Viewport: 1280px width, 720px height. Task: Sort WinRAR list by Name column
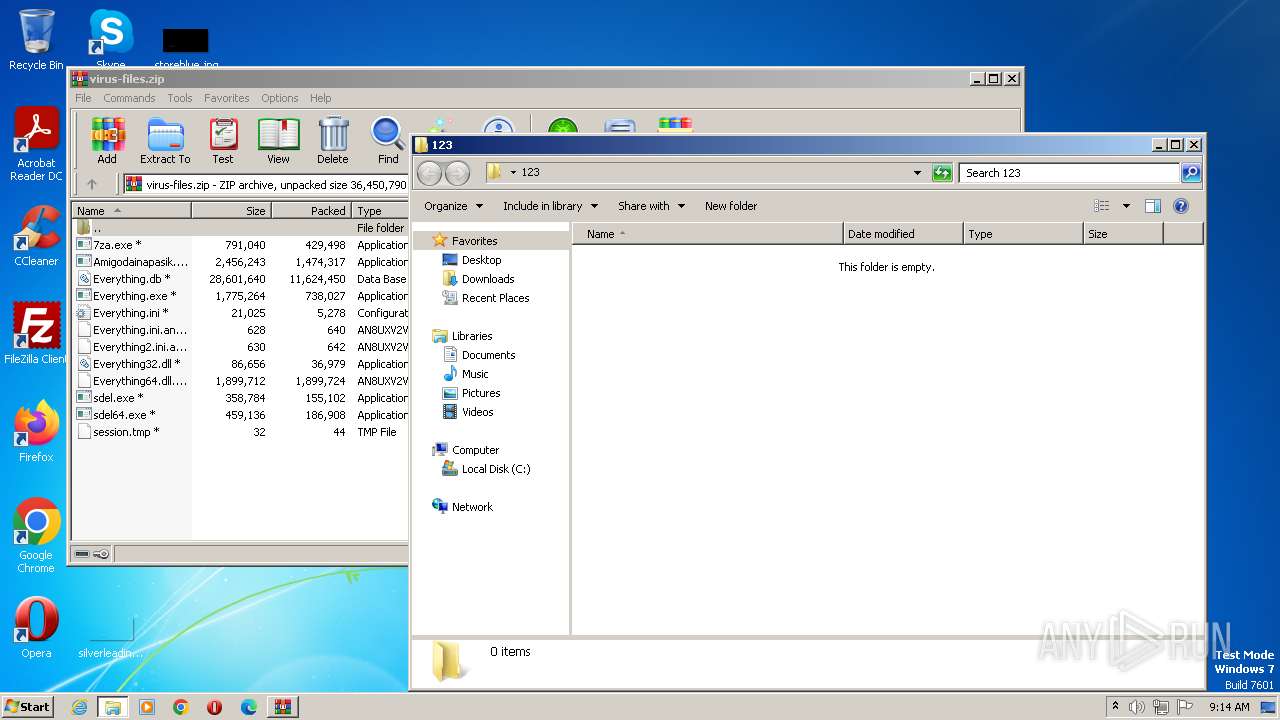coord(132,211)
